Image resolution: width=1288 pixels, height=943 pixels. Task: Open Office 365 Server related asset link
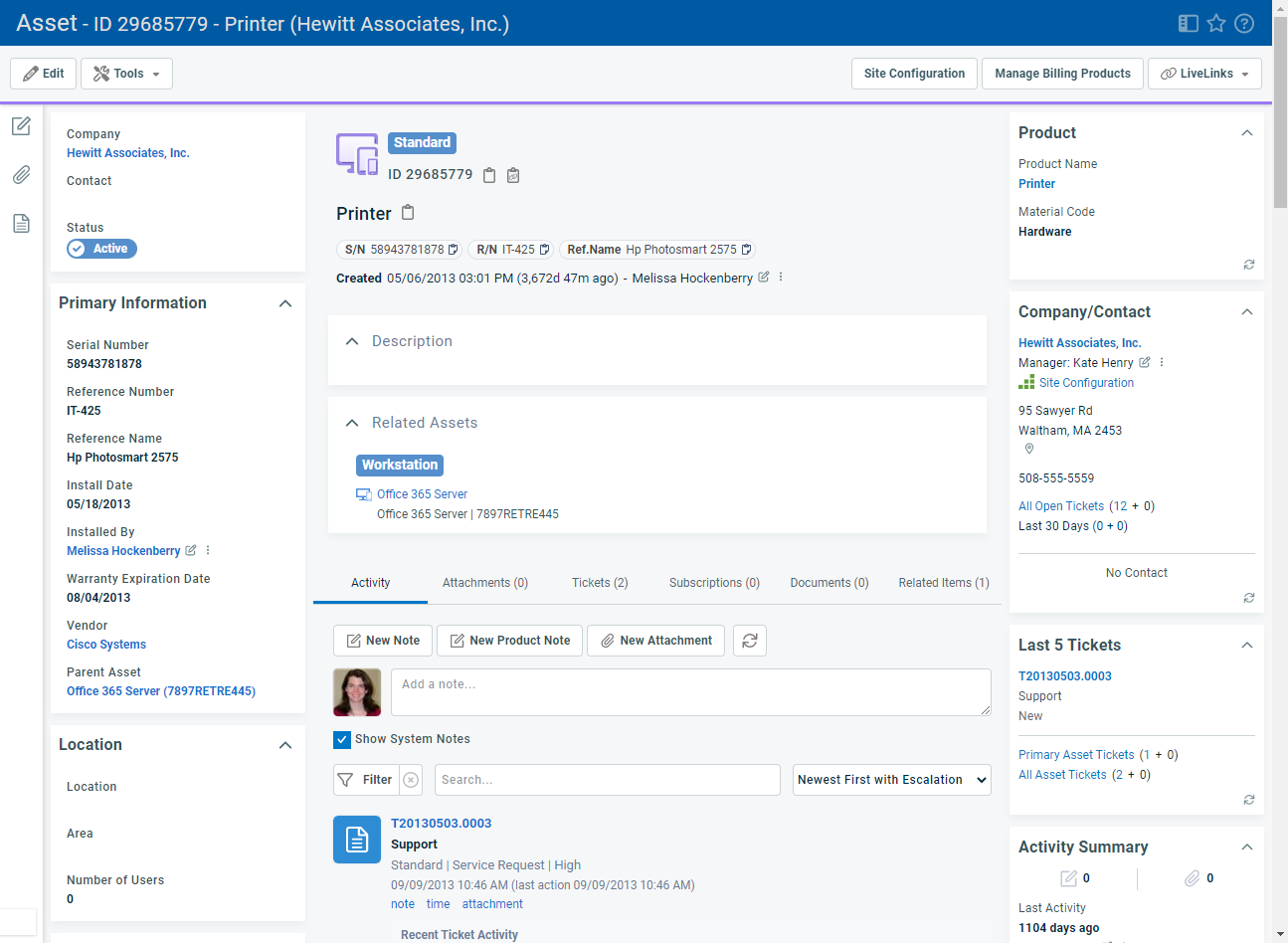[x=422, y=494]
